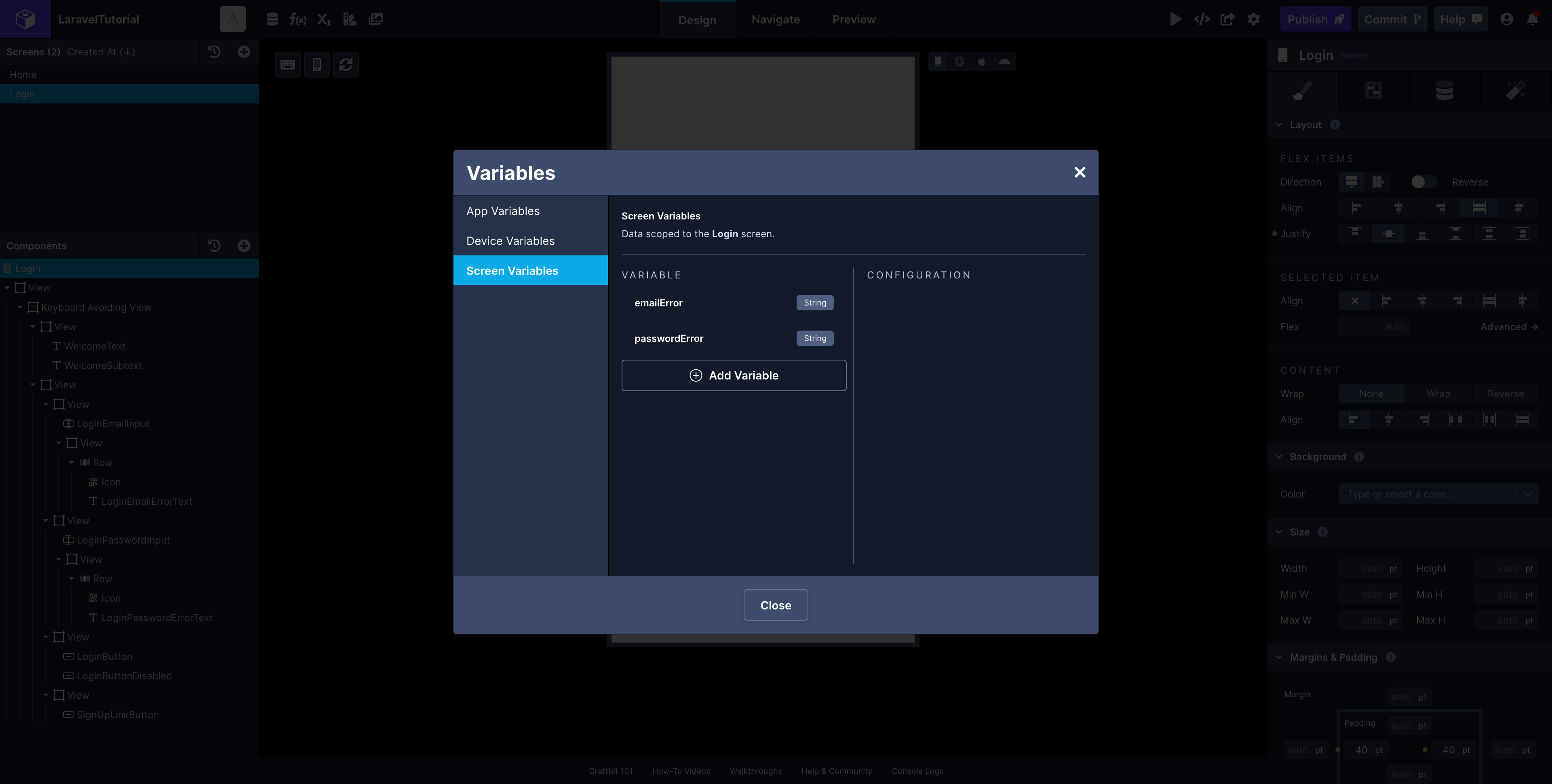Click the phone device icon above canvas

(x=317, y=65)
